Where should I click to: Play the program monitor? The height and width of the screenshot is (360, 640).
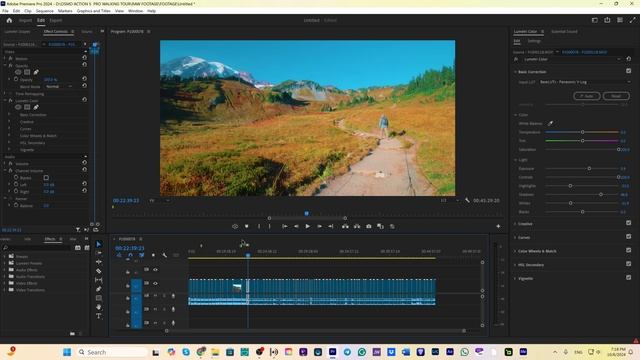(308, 226)
